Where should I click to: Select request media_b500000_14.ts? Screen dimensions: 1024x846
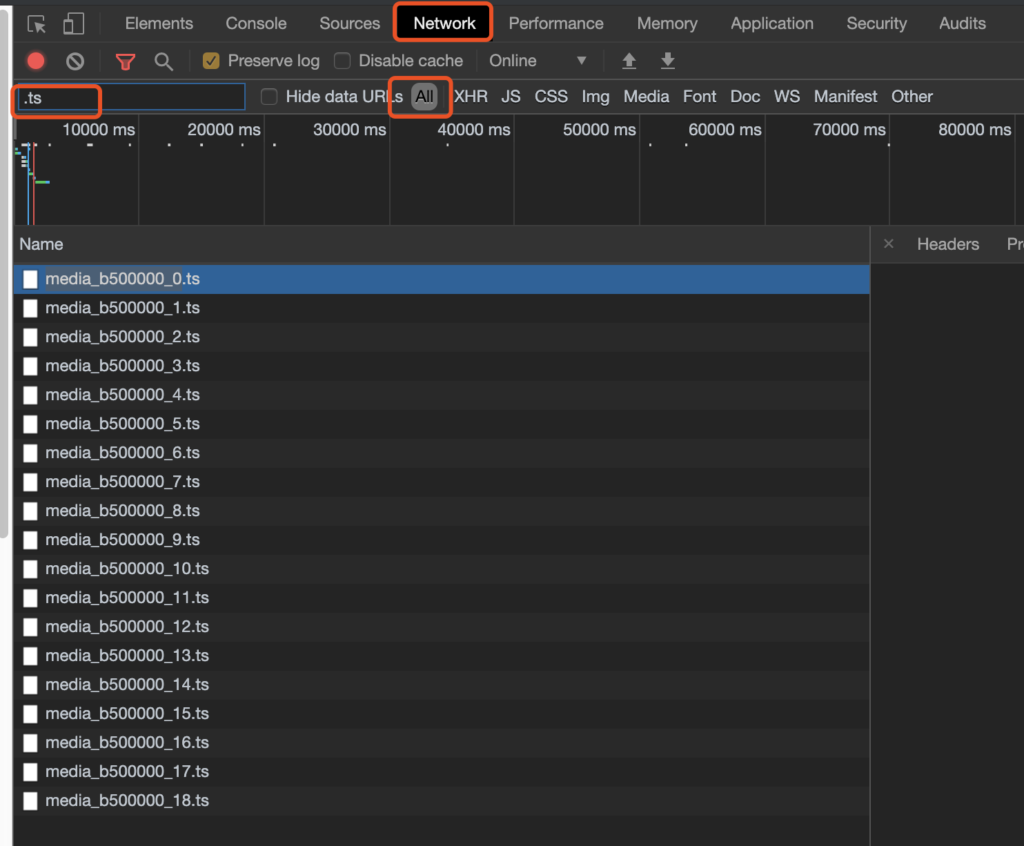click(x=441, y=685)
